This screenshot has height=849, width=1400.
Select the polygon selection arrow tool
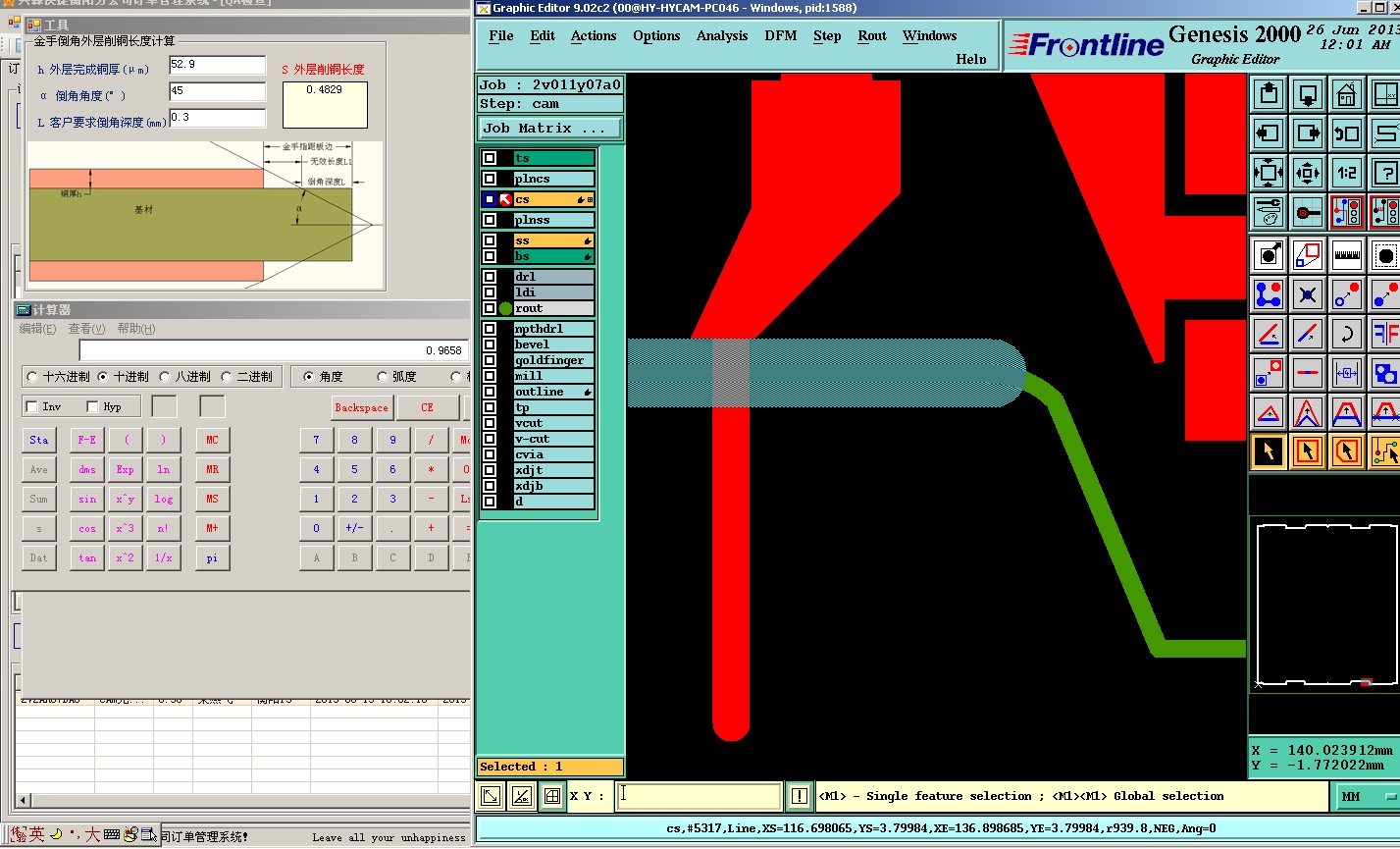(1347, 451)
